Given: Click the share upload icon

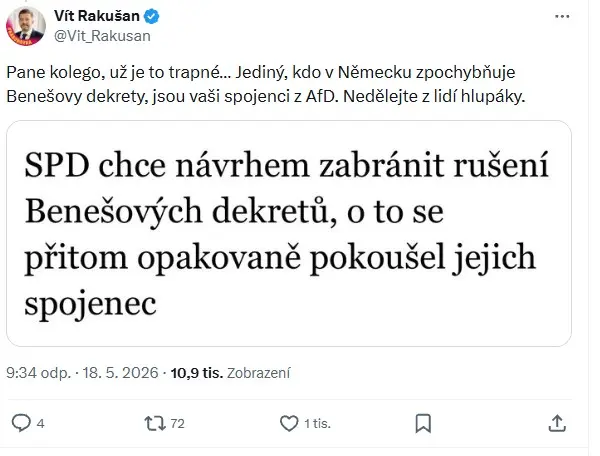Looking at the screenshot, I should (557, 423).
